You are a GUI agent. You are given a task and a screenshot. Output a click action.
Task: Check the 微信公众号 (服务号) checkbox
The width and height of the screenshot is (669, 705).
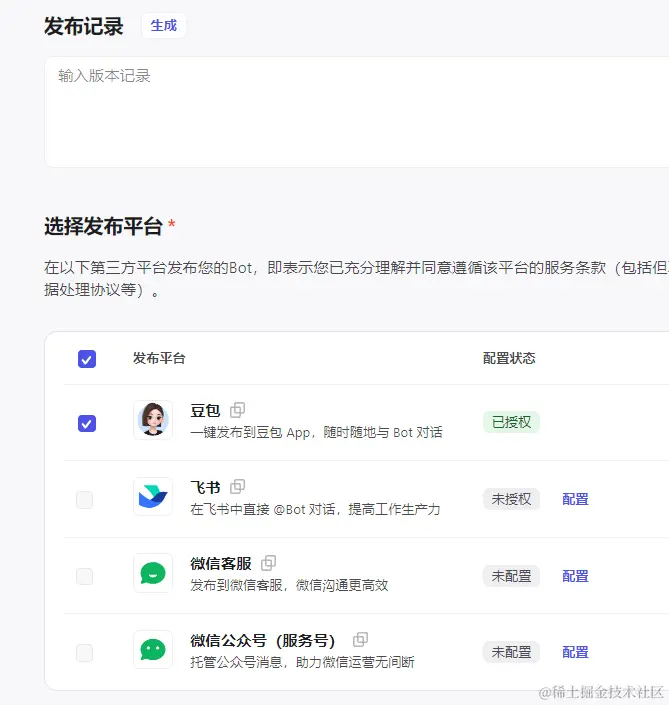pos(85,652)
